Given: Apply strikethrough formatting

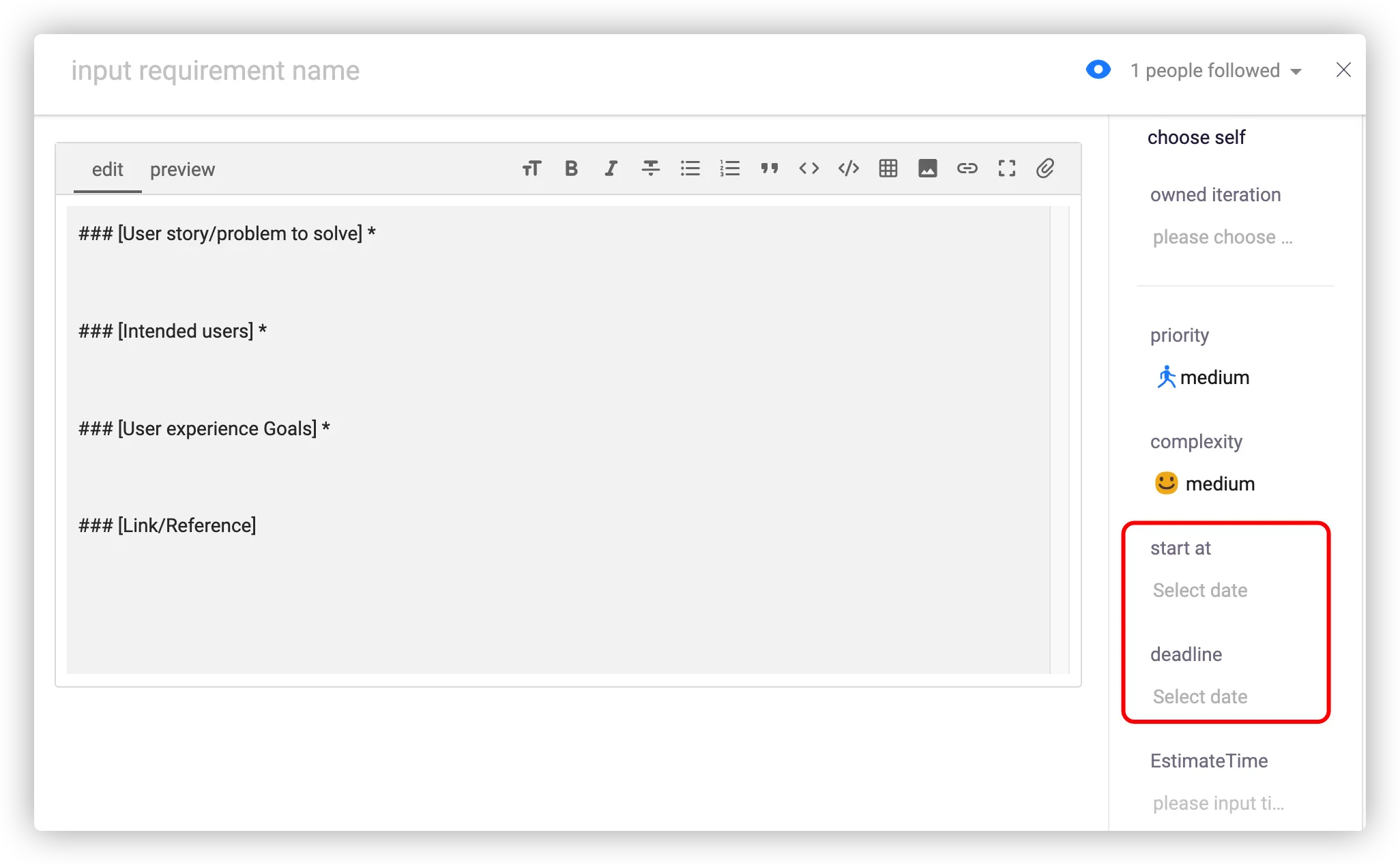Looking at the screenshot, I should [x=650, y=168].
